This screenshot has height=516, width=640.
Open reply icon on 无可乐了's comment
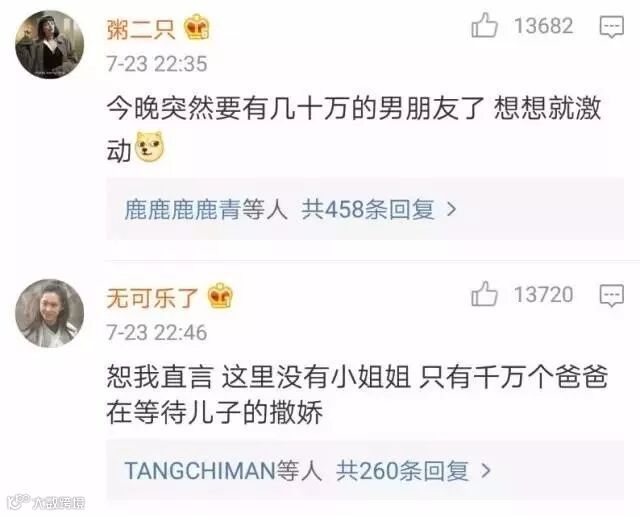pos(611,295)
